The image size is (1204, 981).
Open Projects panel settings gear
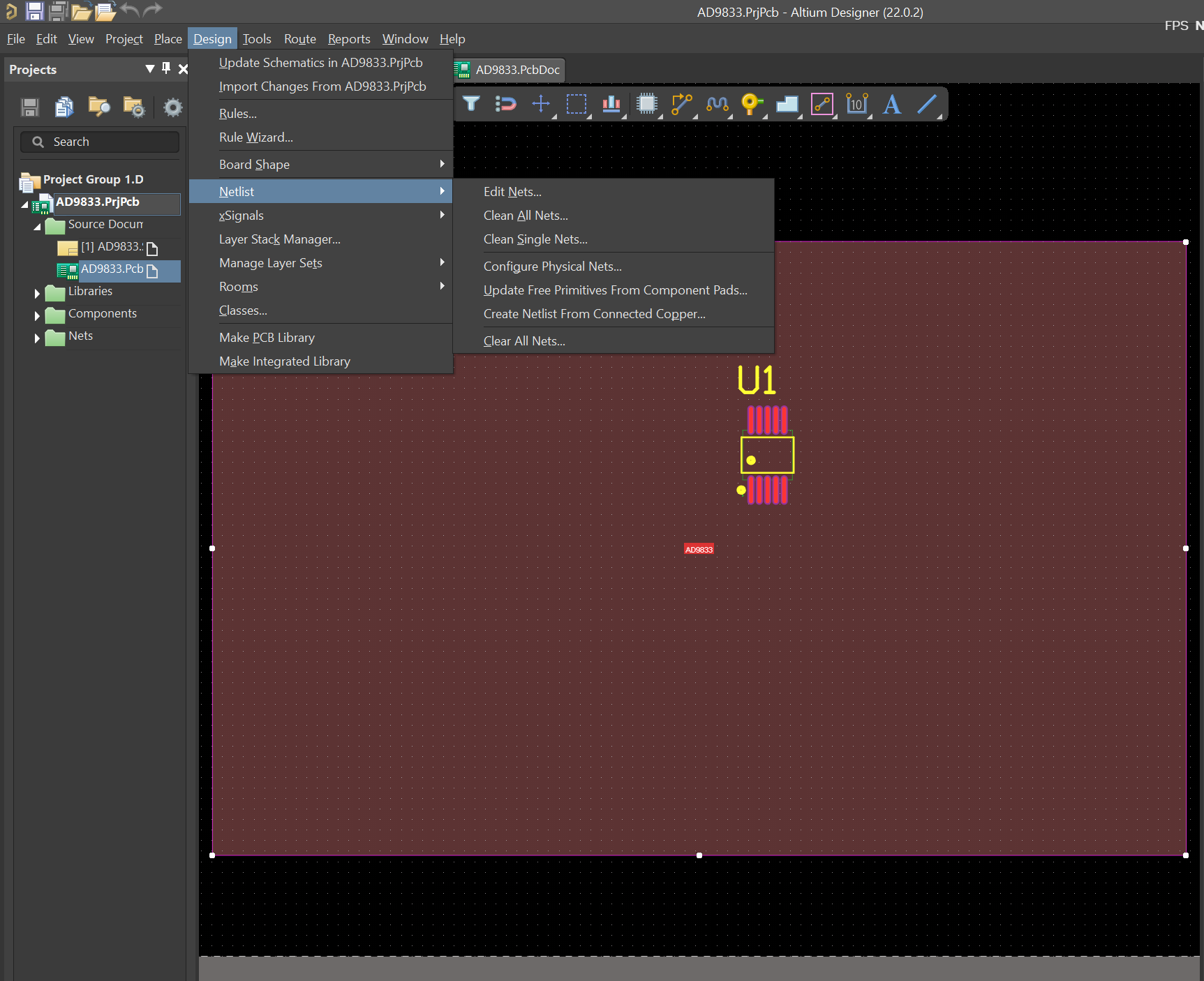click(172, 107)
